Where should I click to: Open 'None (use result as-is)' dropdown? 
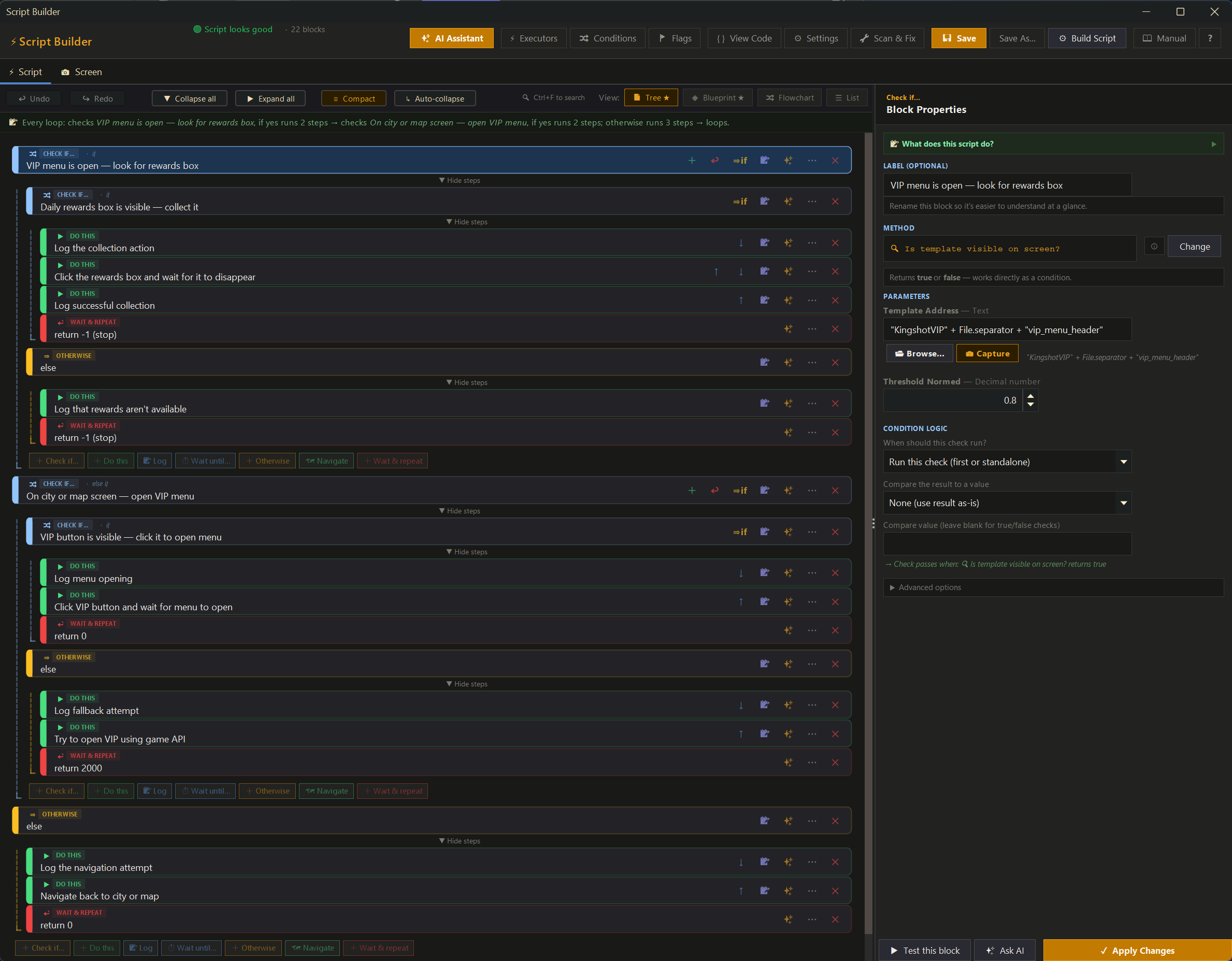click(1007, 503)
